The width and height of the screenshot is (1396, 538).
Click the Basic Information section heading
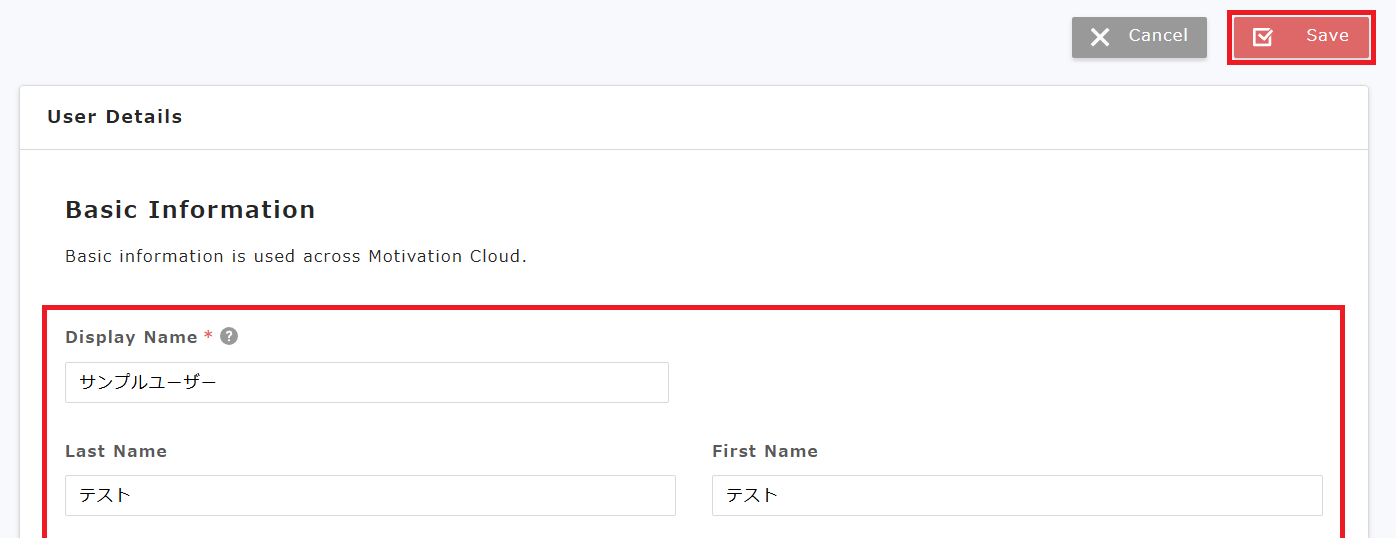(x=190, y=210)
